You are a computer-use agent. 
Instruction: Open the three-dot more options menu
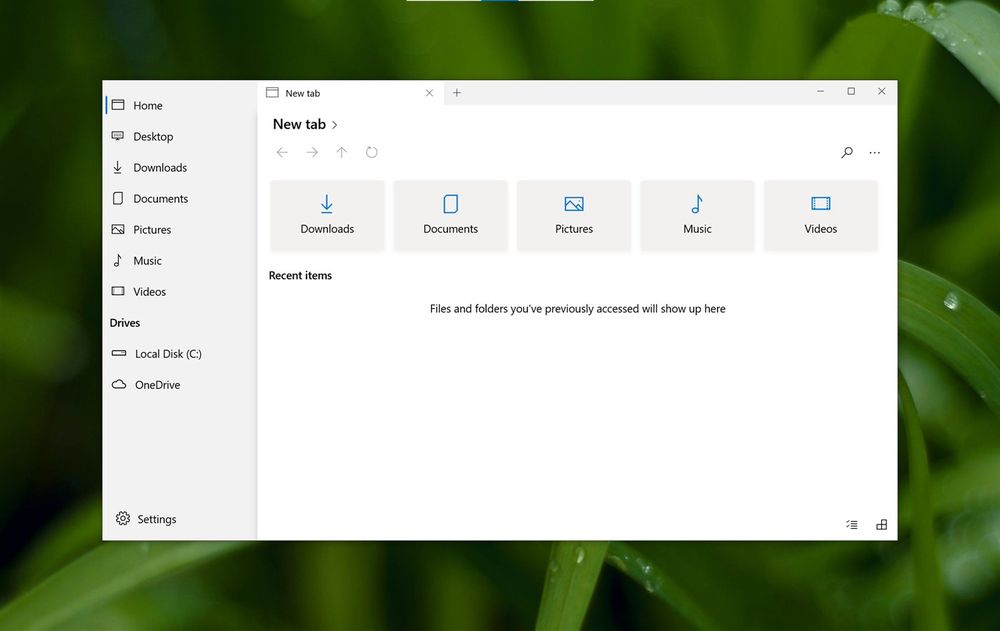(x=875, y=153)
